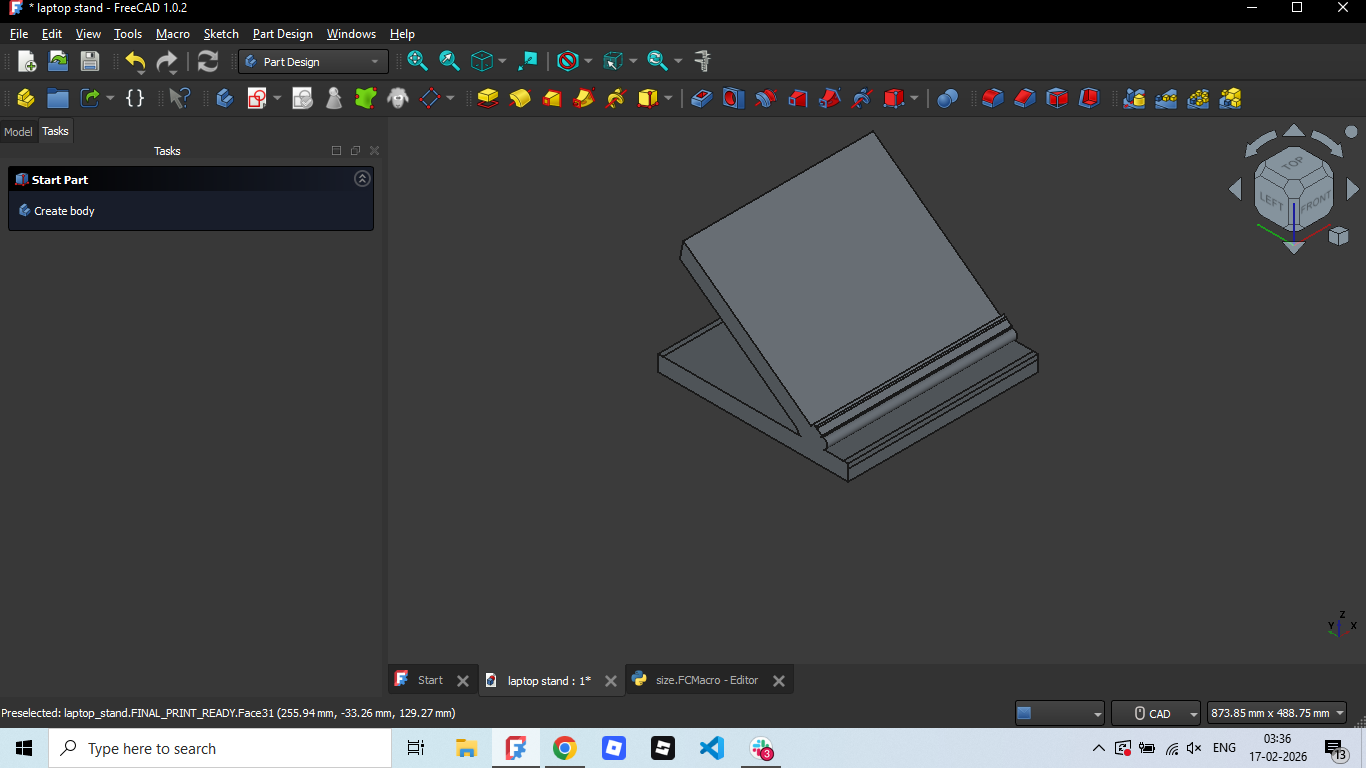
Task: Undo the last action
Action: tap(136, 61)
